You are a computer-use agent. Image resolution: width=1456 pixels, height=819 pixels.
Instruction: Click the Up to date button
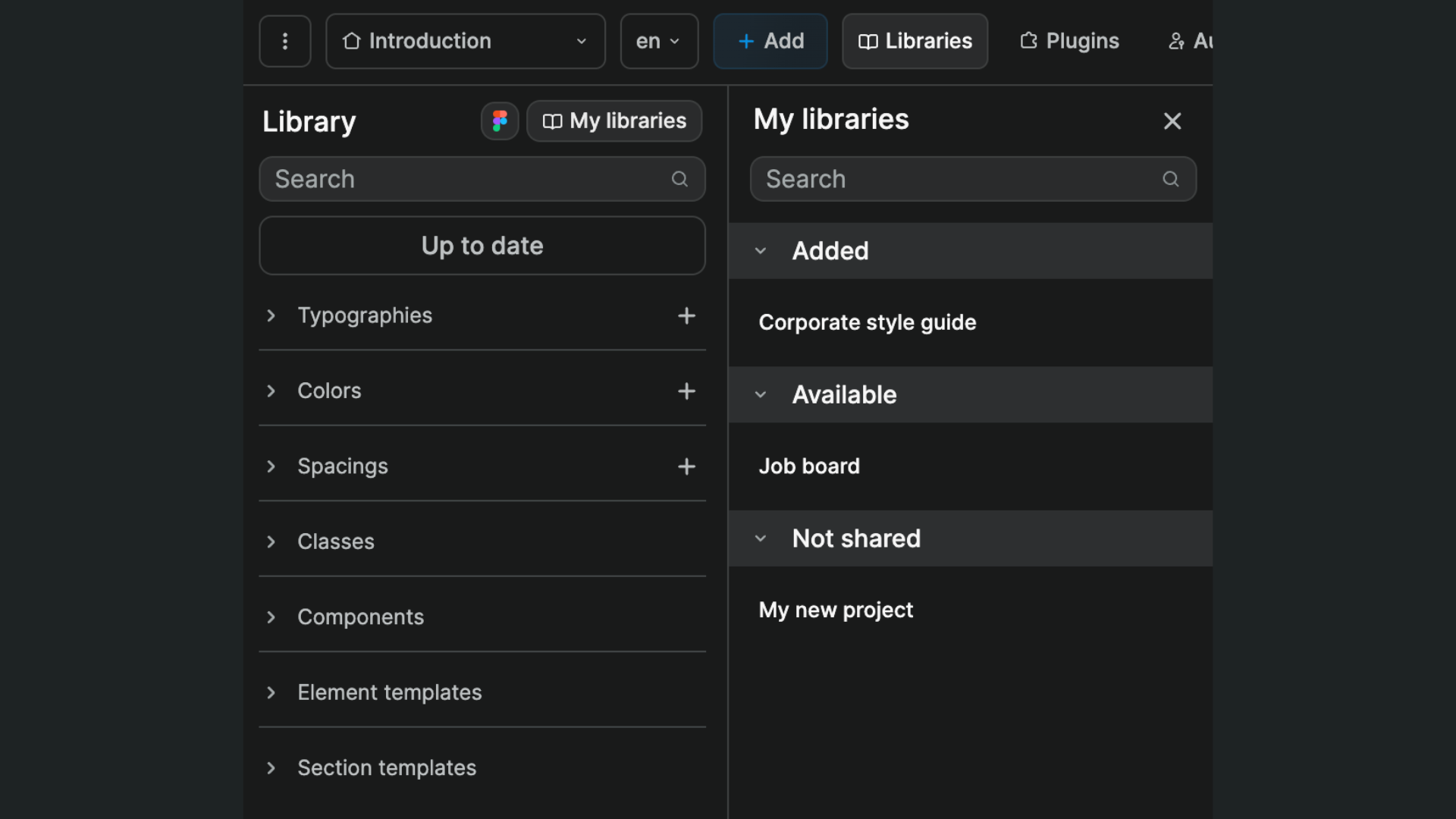[x=482, y=245]
